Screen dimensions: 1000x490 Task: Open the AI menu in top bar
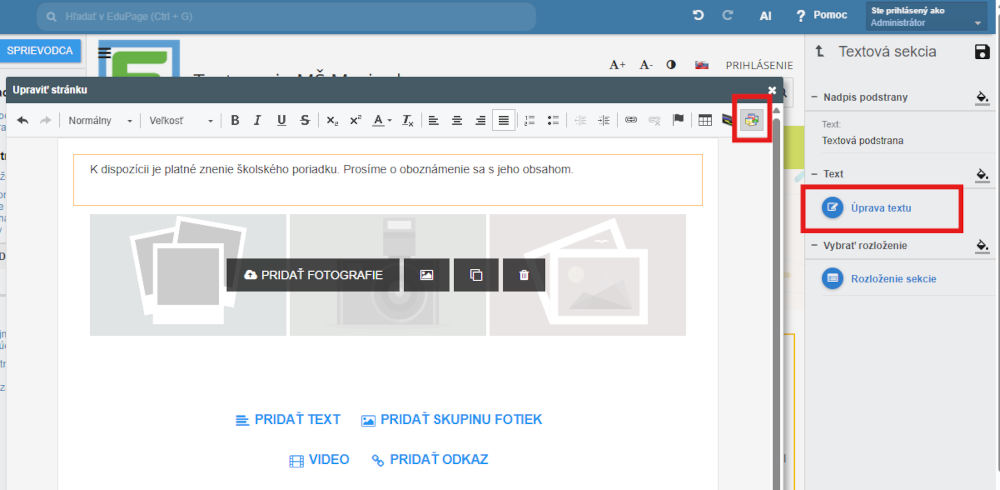point(765,16)
